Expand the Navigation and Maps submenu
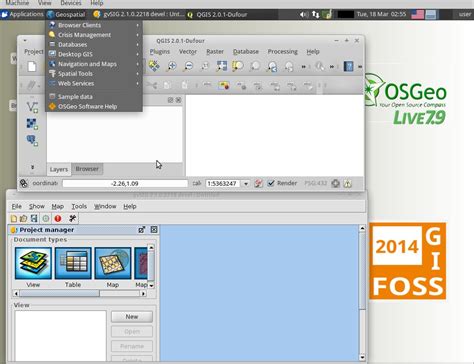 94,64
